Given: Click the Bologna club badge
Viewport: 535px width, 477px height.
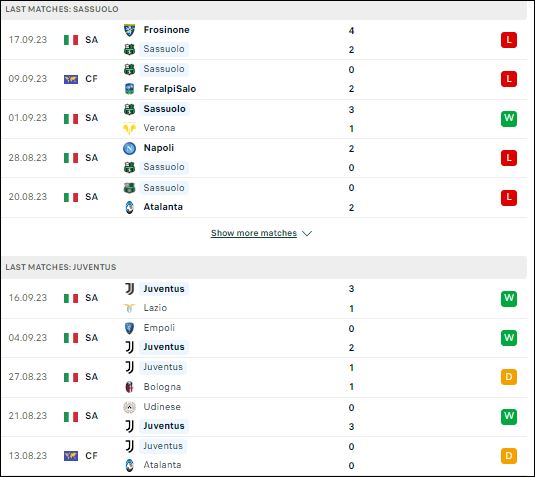Looking at the screenshot, I should coord(129,387).
